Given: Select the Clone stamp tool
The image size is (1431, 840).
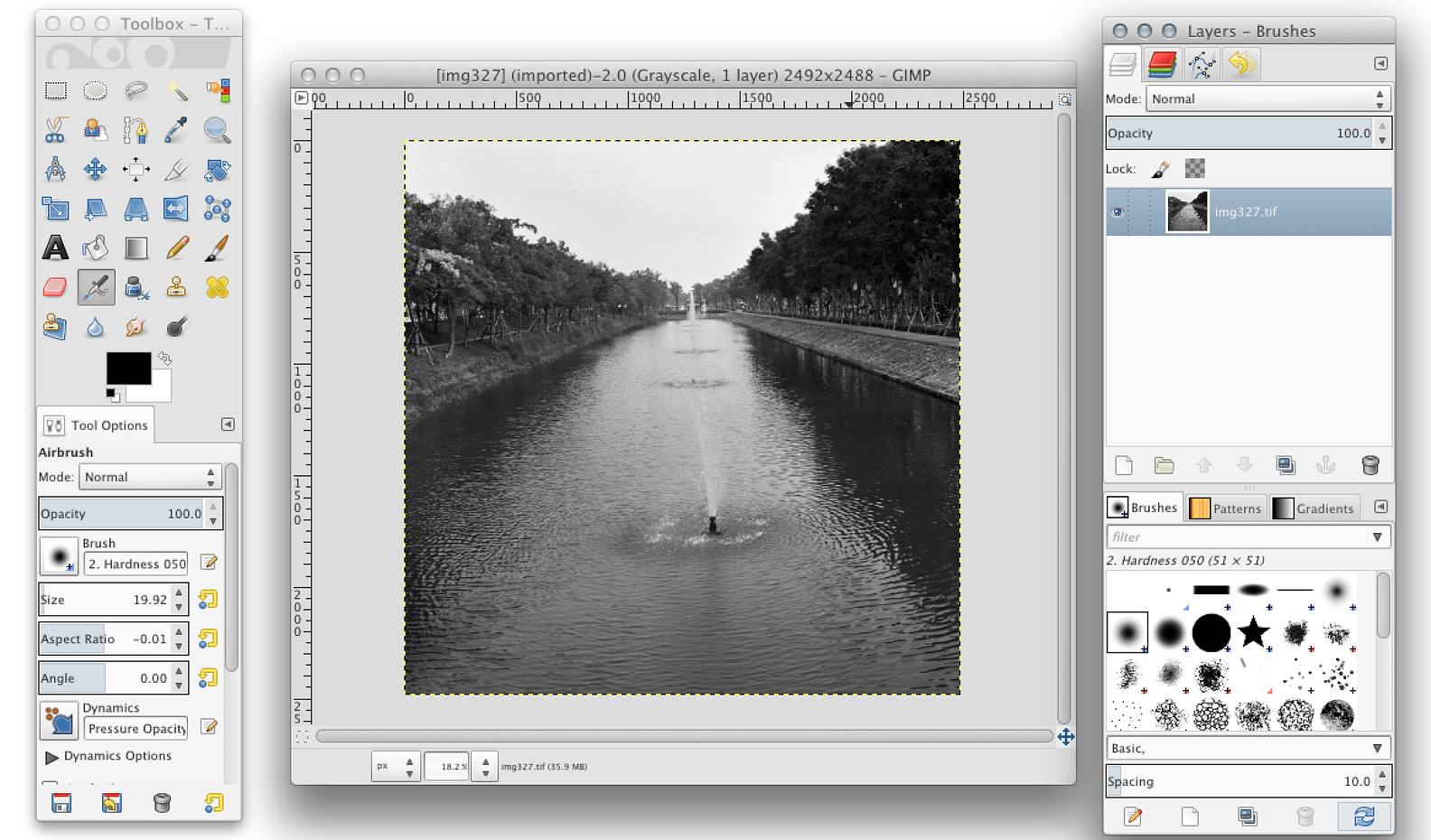Looking at the screenshot, I should pos(176,287).
